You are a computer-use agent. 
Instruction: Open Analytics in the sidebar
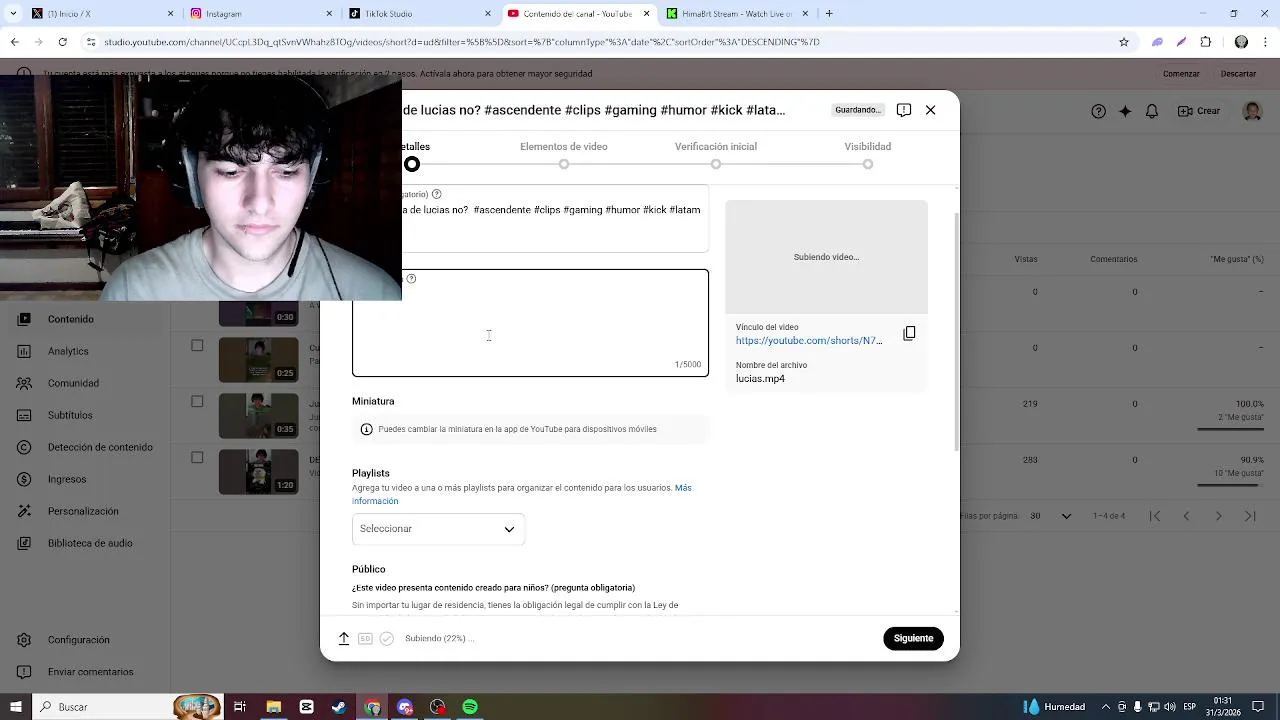coord(68,351)
